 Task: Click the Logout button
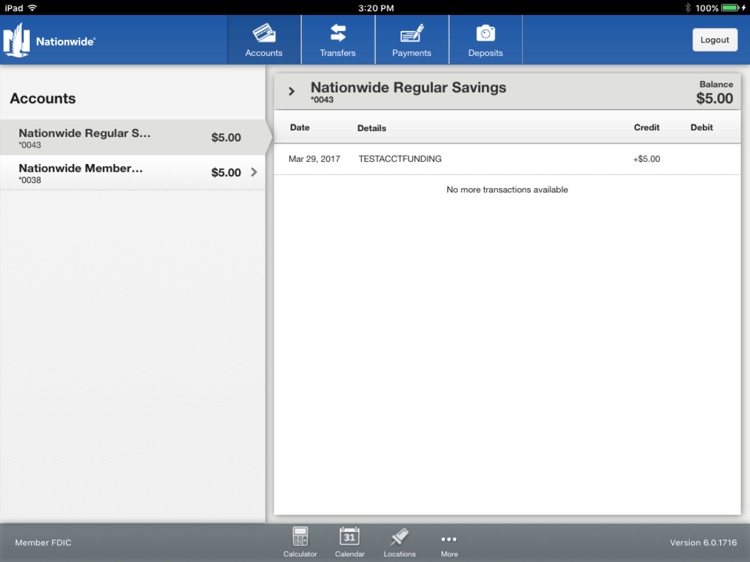(x=715, y=40)
